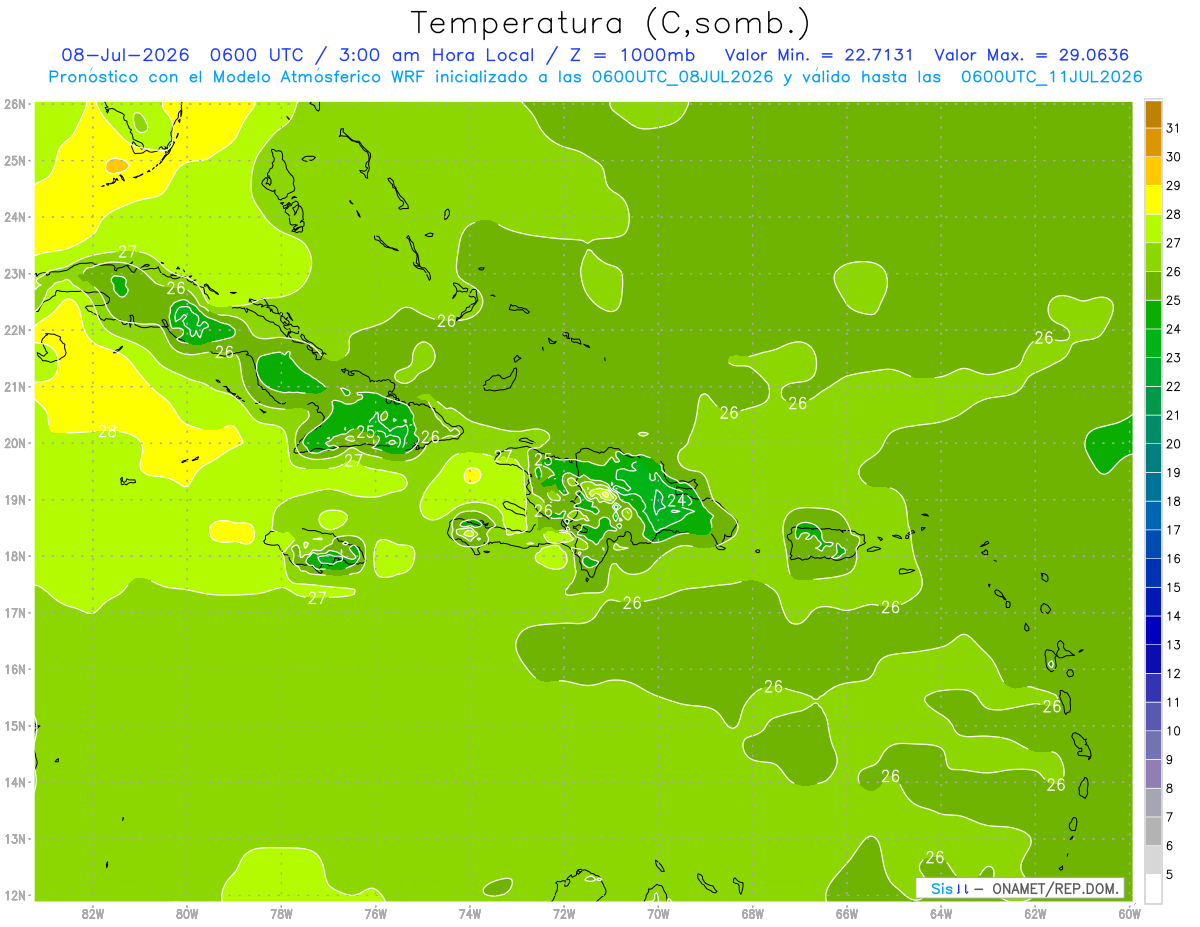Screen dimensions: 1200x927
Task: Pick the legend swatch between 25 and 26
Action: [x=1153, y=286]
